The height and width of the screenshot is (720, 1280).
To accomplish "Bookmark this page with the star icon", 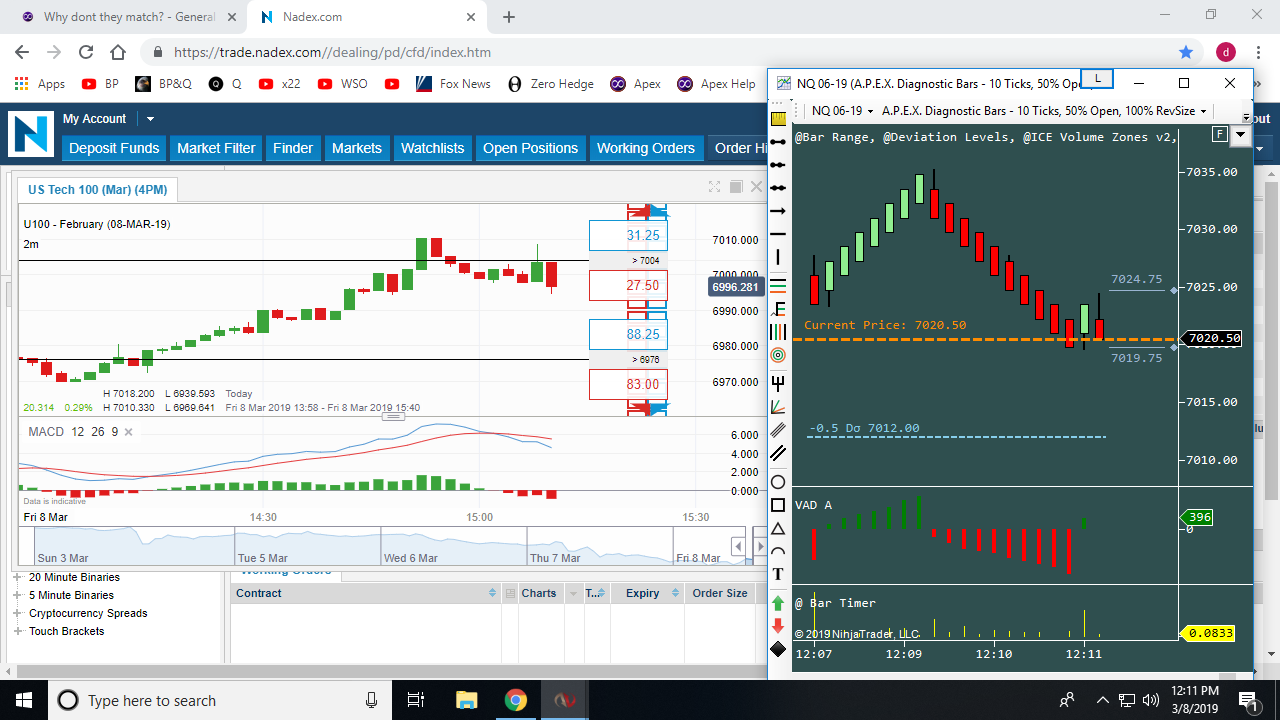I will (1186, 52).
